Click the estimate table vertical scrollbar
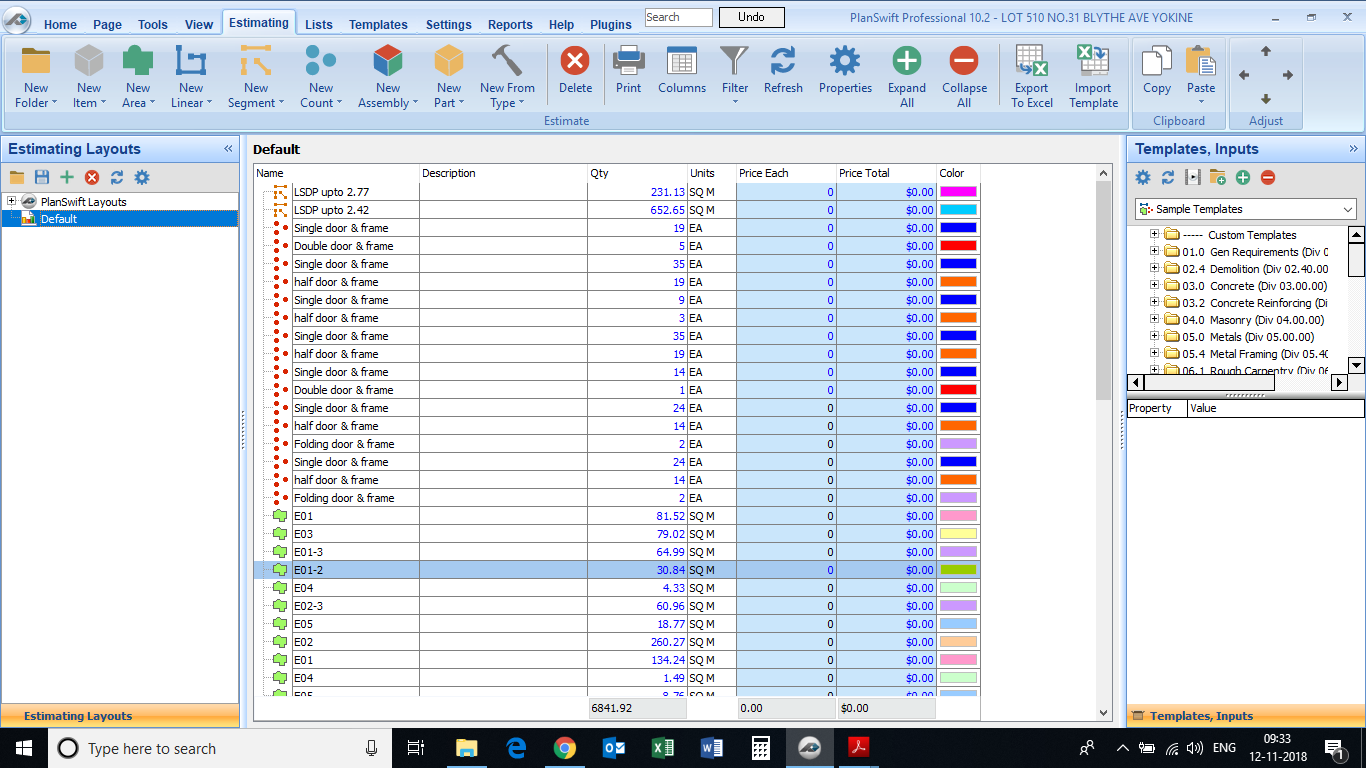 click(1104, 290)
